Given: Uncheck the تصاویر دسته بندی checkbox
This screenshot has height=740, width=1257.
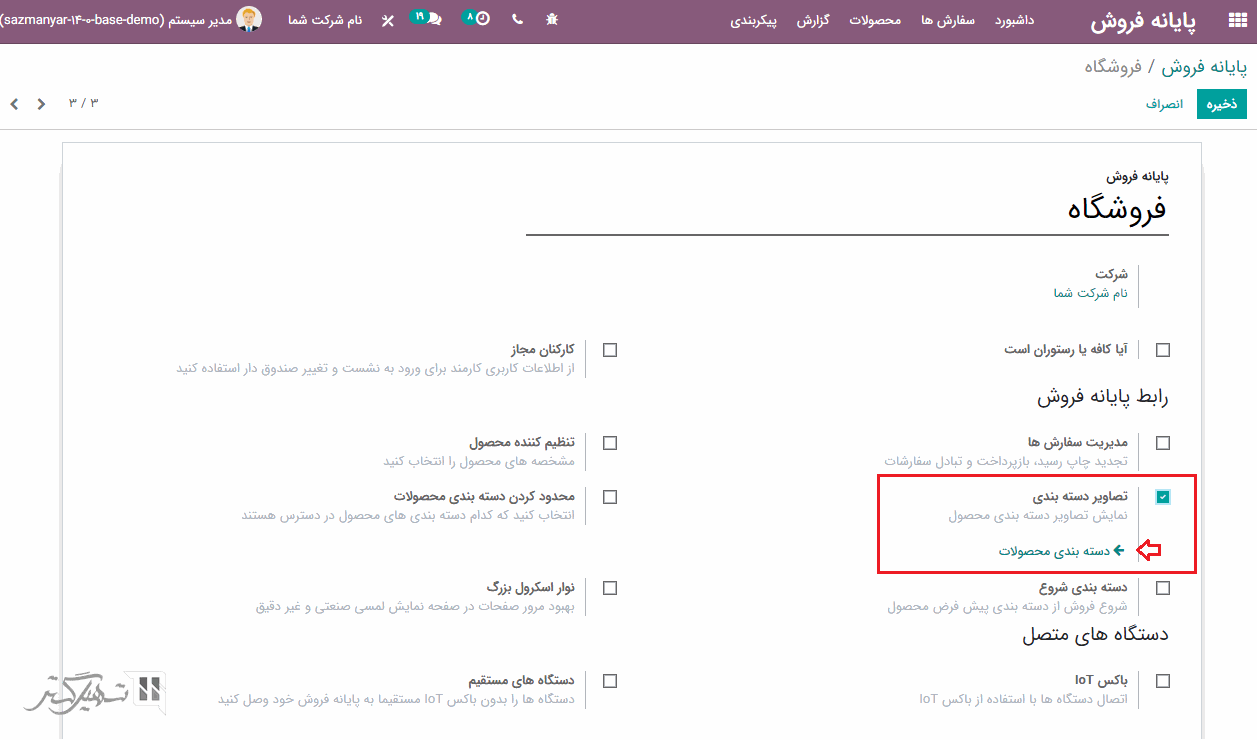Looking at the screenshot, I should tap(1163, 497).
